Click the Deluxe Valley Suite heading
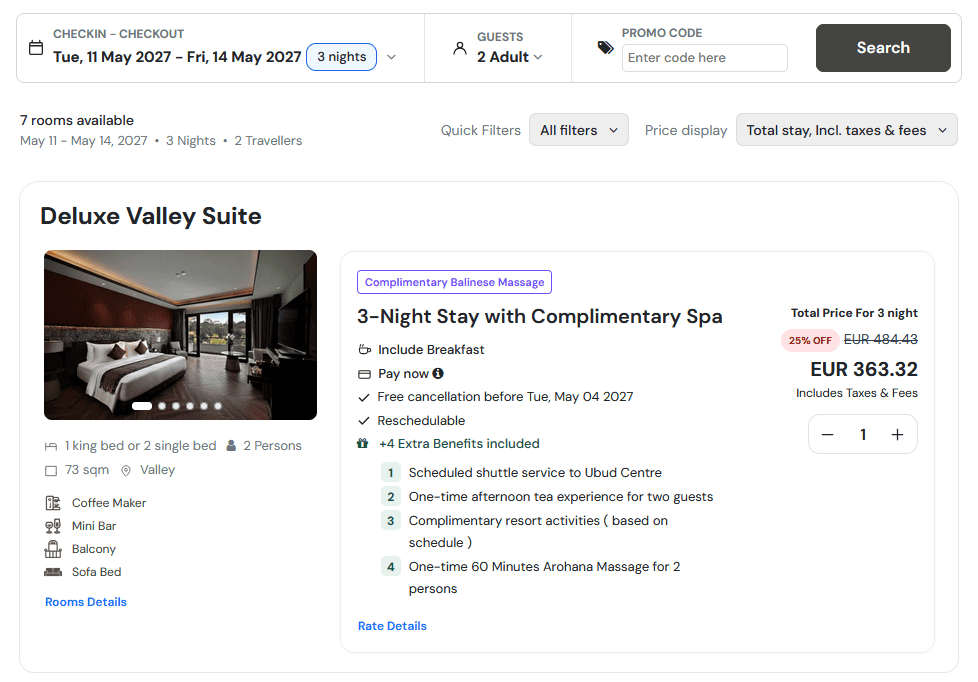The height and width of the screenshot is (682, 978). pyautogui.click(x=151, y=216)
